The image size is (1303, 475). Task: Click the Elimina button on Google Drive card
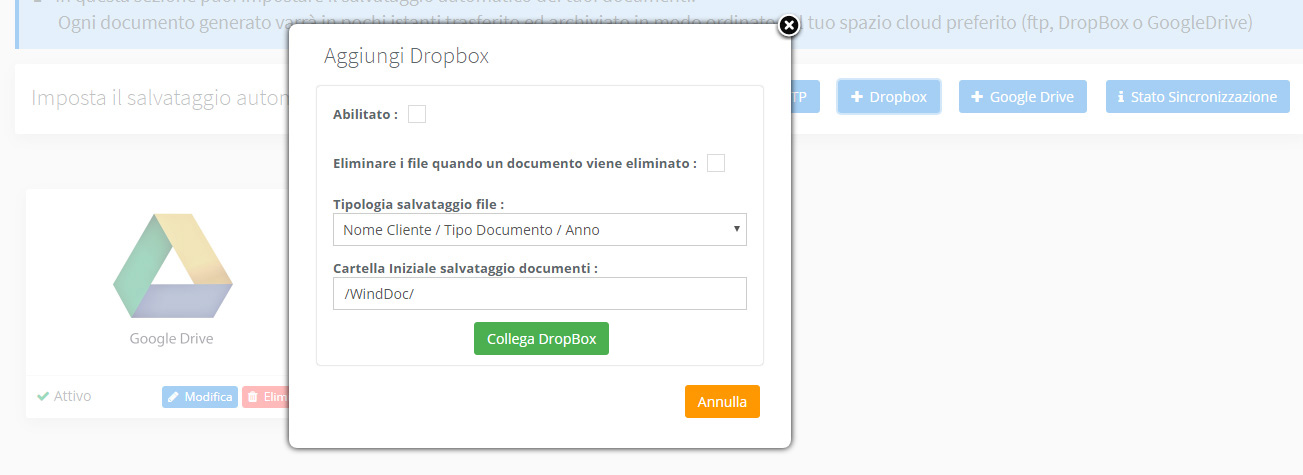coord(266,397)
